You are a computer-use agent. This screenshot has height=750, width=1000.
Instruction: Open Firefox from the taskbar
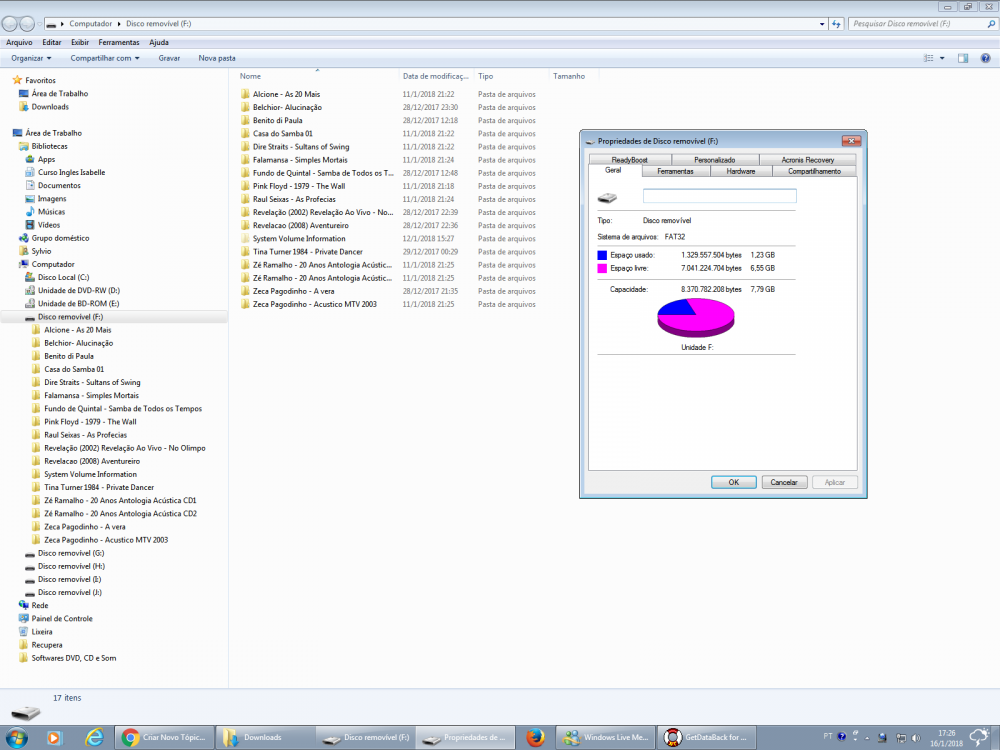(x=534, y=738)
